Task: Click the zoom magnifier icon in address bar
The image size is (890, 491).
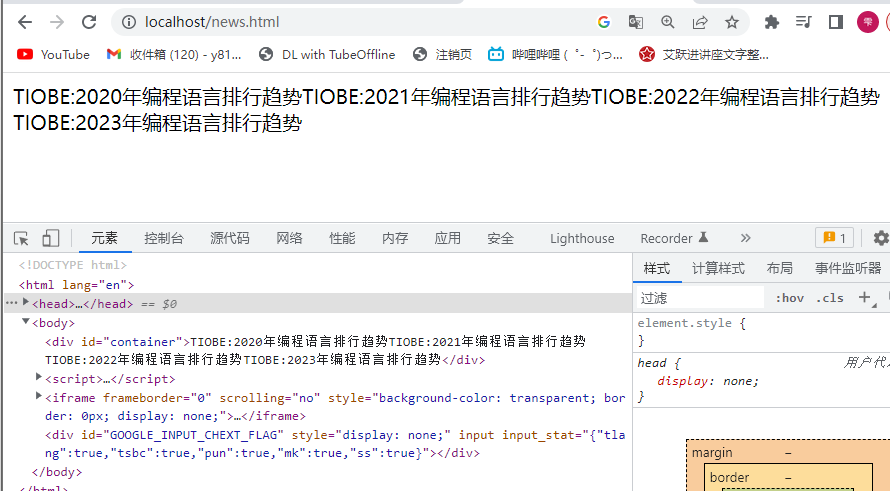Action: tap(667, 22)
